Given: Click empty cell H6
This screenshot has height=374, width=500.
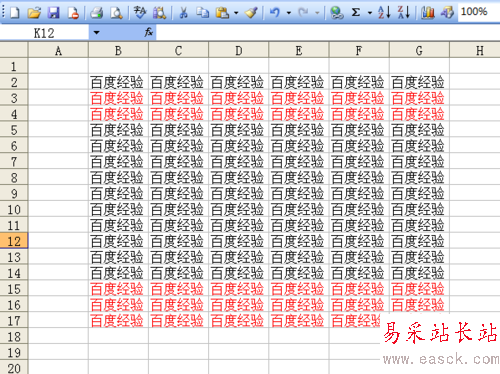Looking at the screenshot, I should (x=475, y=146).
